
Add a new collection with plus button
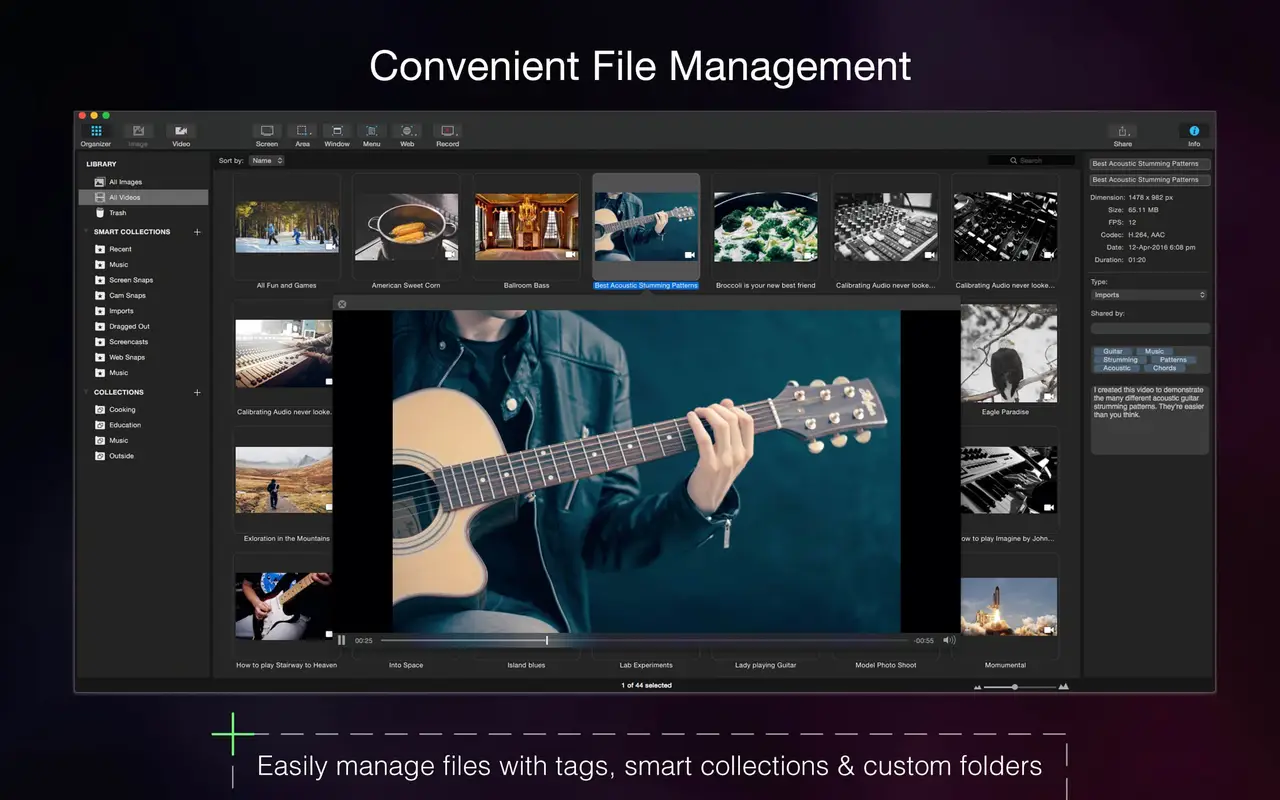click(197, 392)
